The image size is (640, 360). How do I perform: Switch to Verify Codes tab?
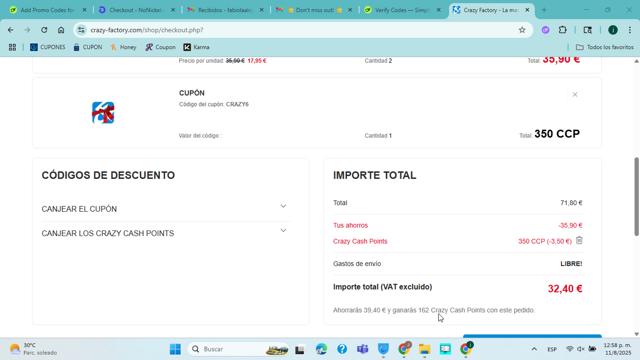[x=402, y=10]
